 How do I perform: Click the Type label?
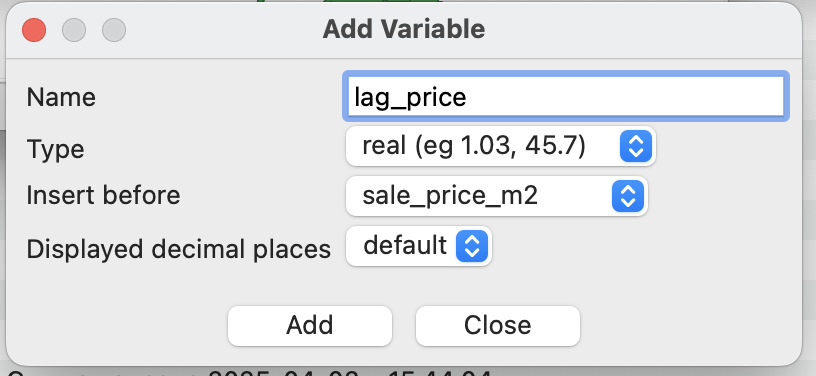tap(55, 149)
